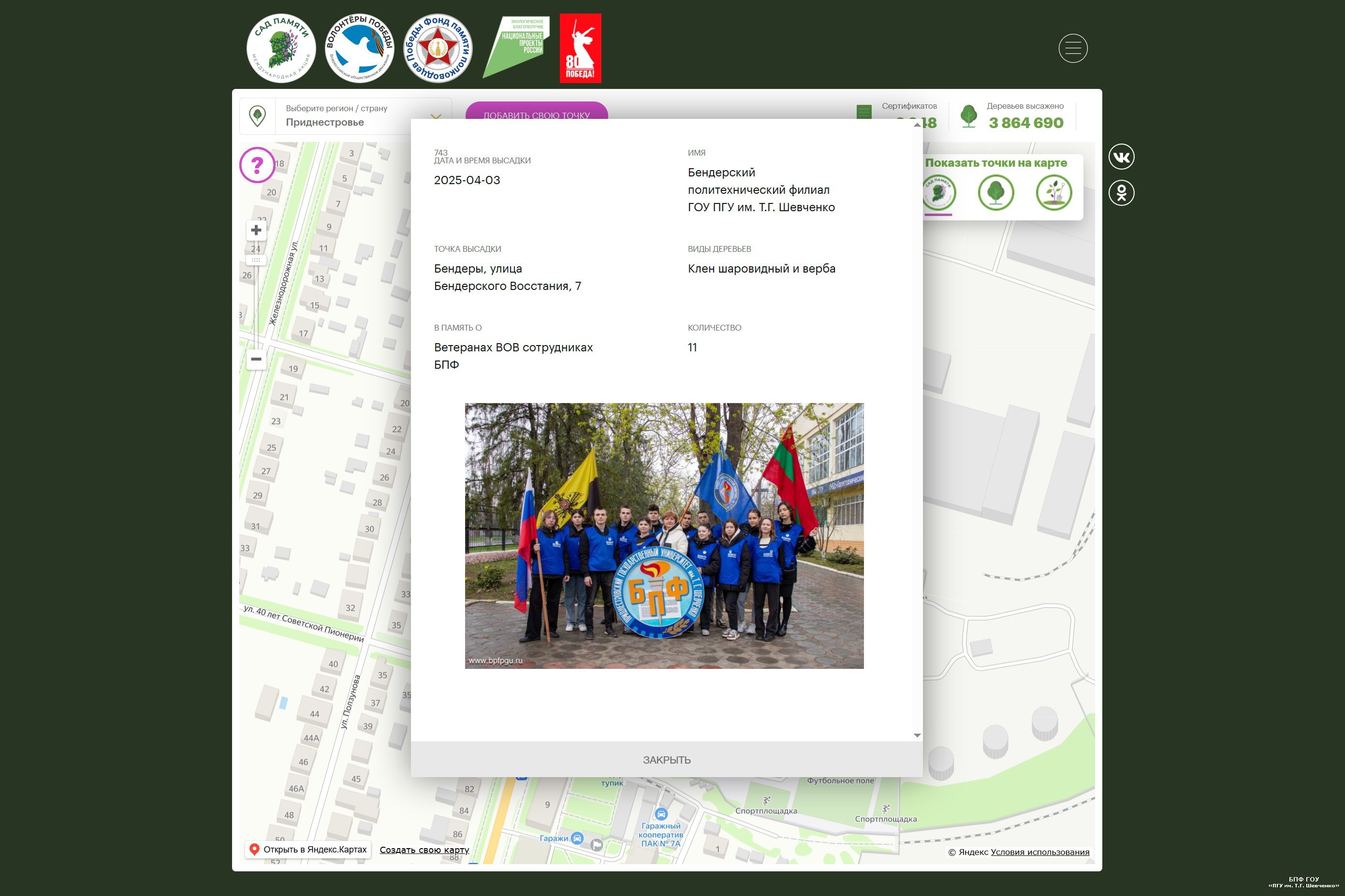Open the Национальные проекты России logo
Viewport: 1345px width, 896px height.
tap(515, 47)
